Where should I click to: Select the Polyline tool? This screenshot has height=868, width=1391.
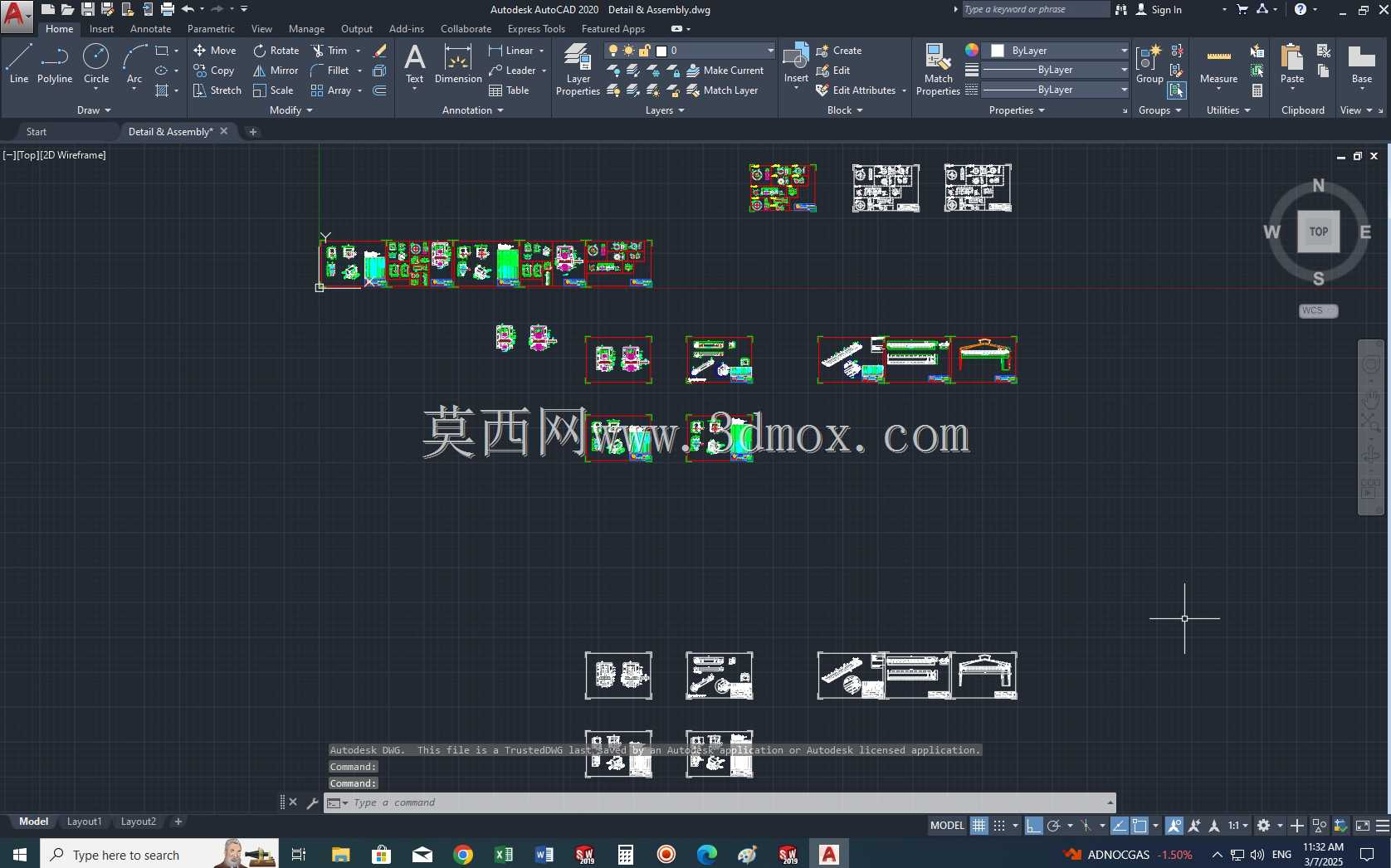[55, 65]
